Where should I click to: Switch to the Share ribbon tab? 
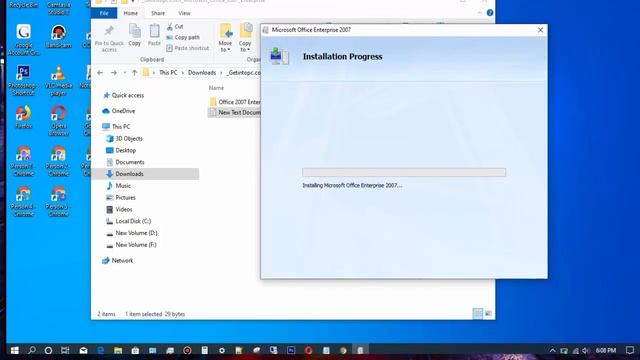[x=158, y=13]
